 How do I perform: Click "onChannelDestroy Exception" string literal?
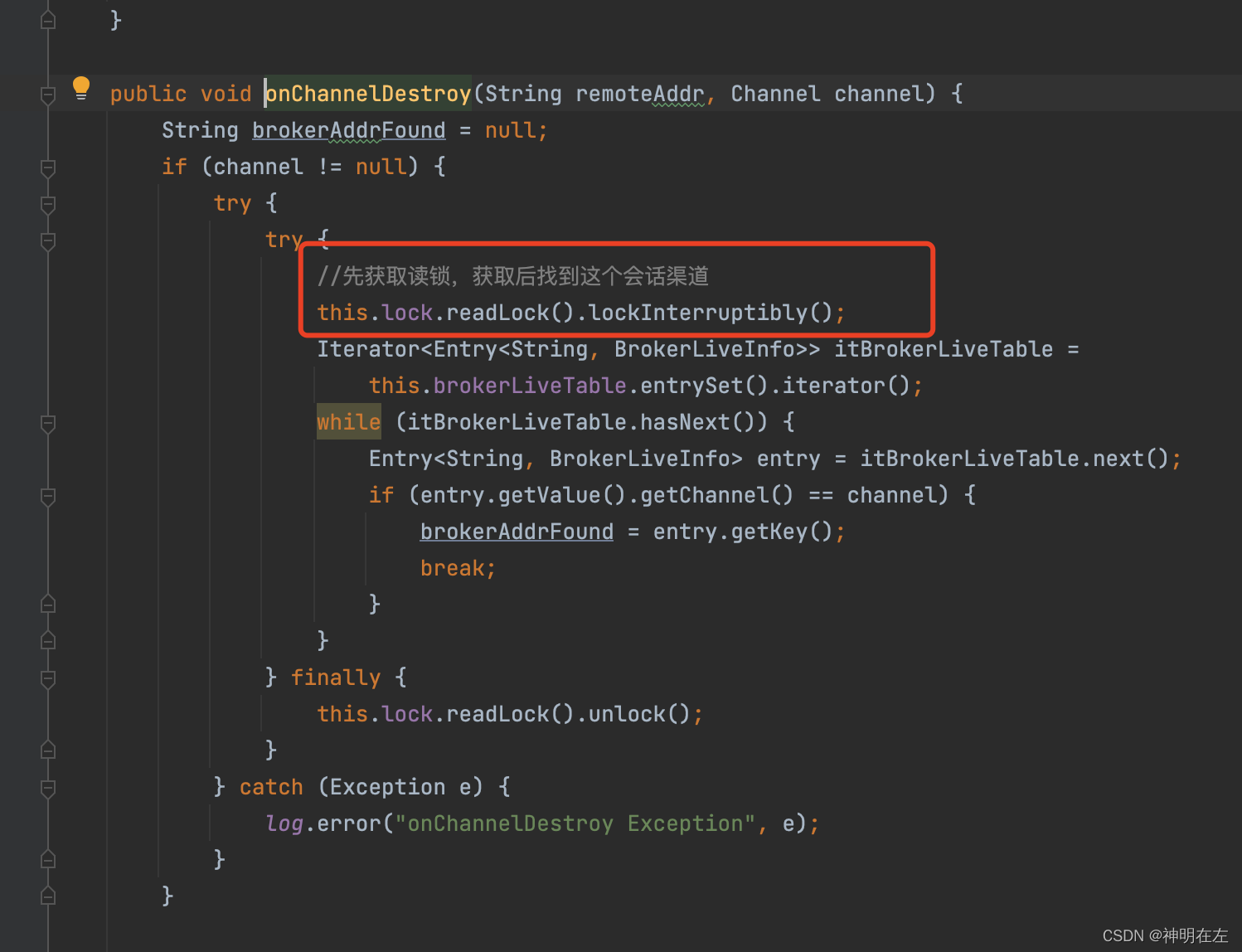coord(575,823)
